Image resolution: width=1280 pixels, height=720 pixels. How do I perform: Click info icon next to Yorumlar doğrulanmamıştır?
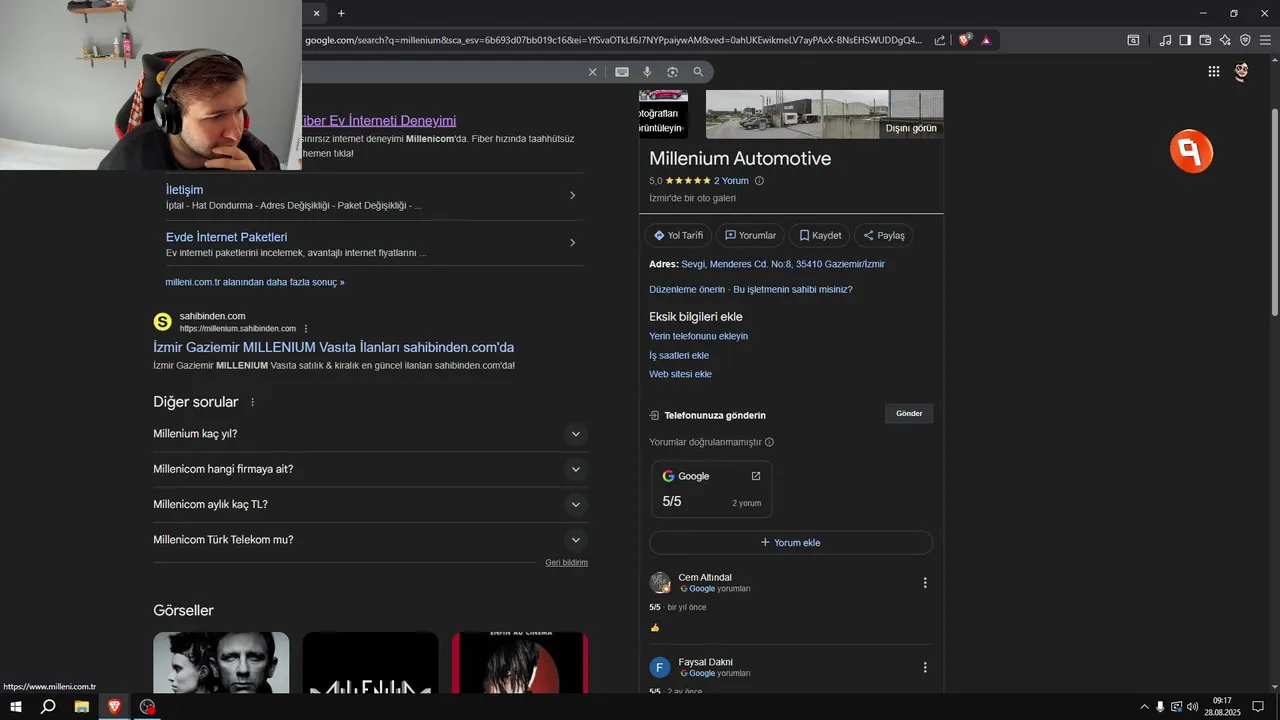pyautogui.click(x=769, y=442)
